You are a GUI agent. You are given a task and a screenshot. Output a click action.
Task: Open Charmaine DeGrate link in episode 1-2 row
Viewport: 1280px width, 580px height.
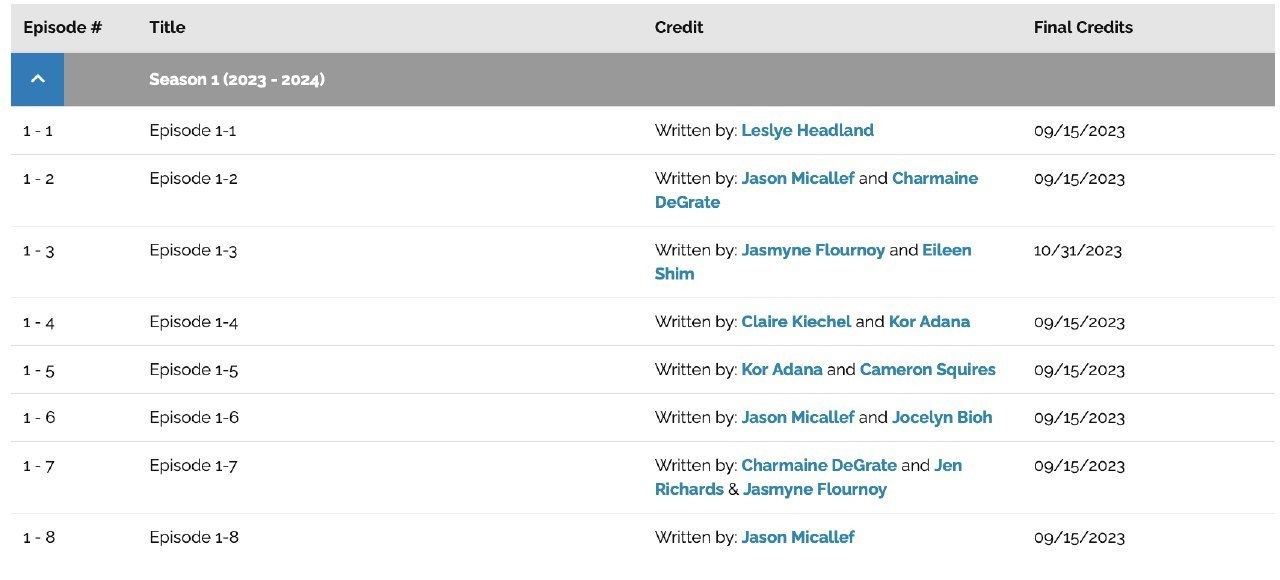[x=817, y=190]
